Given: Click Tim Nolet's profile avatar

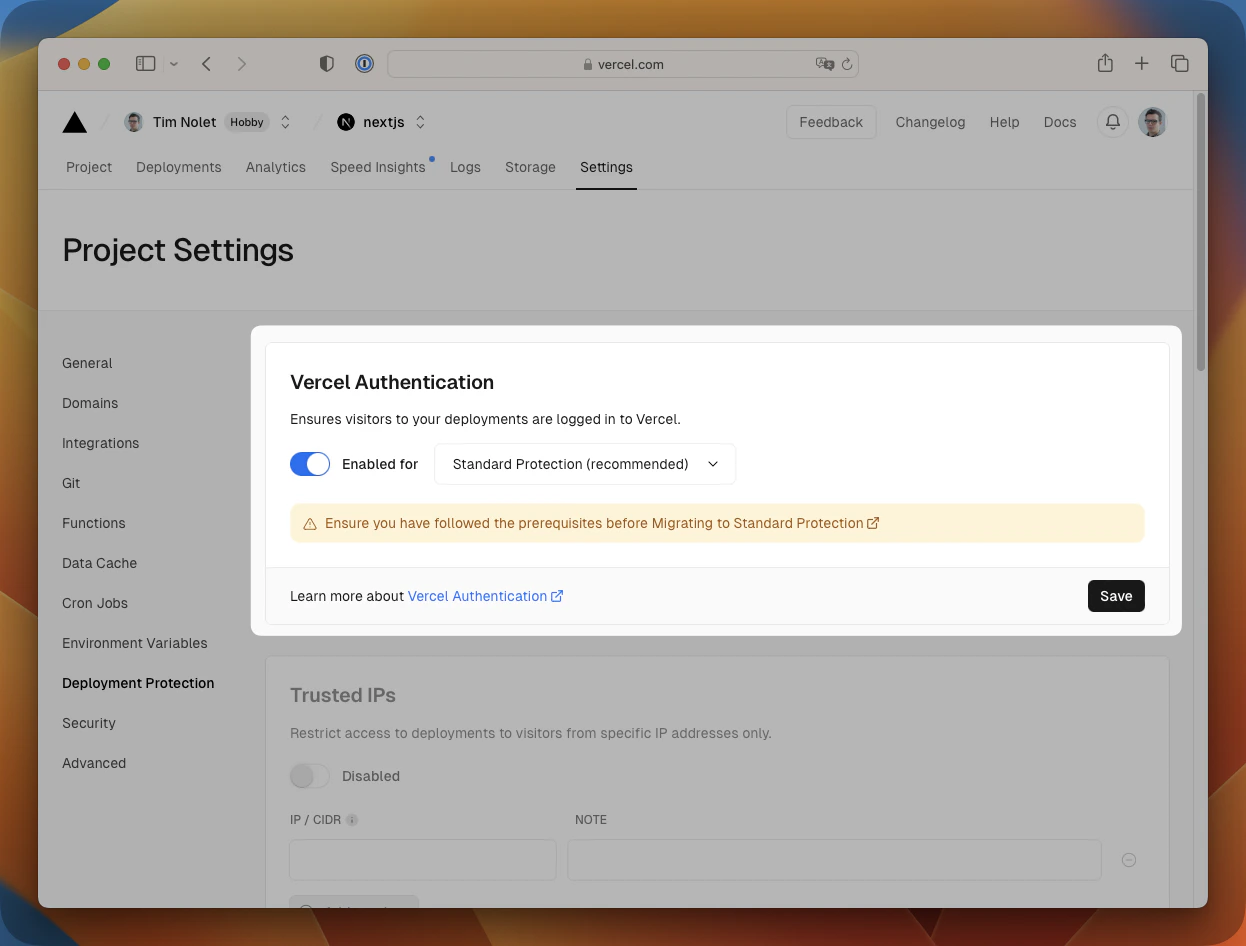Looking at the screenshot, I should click(134, 121).
